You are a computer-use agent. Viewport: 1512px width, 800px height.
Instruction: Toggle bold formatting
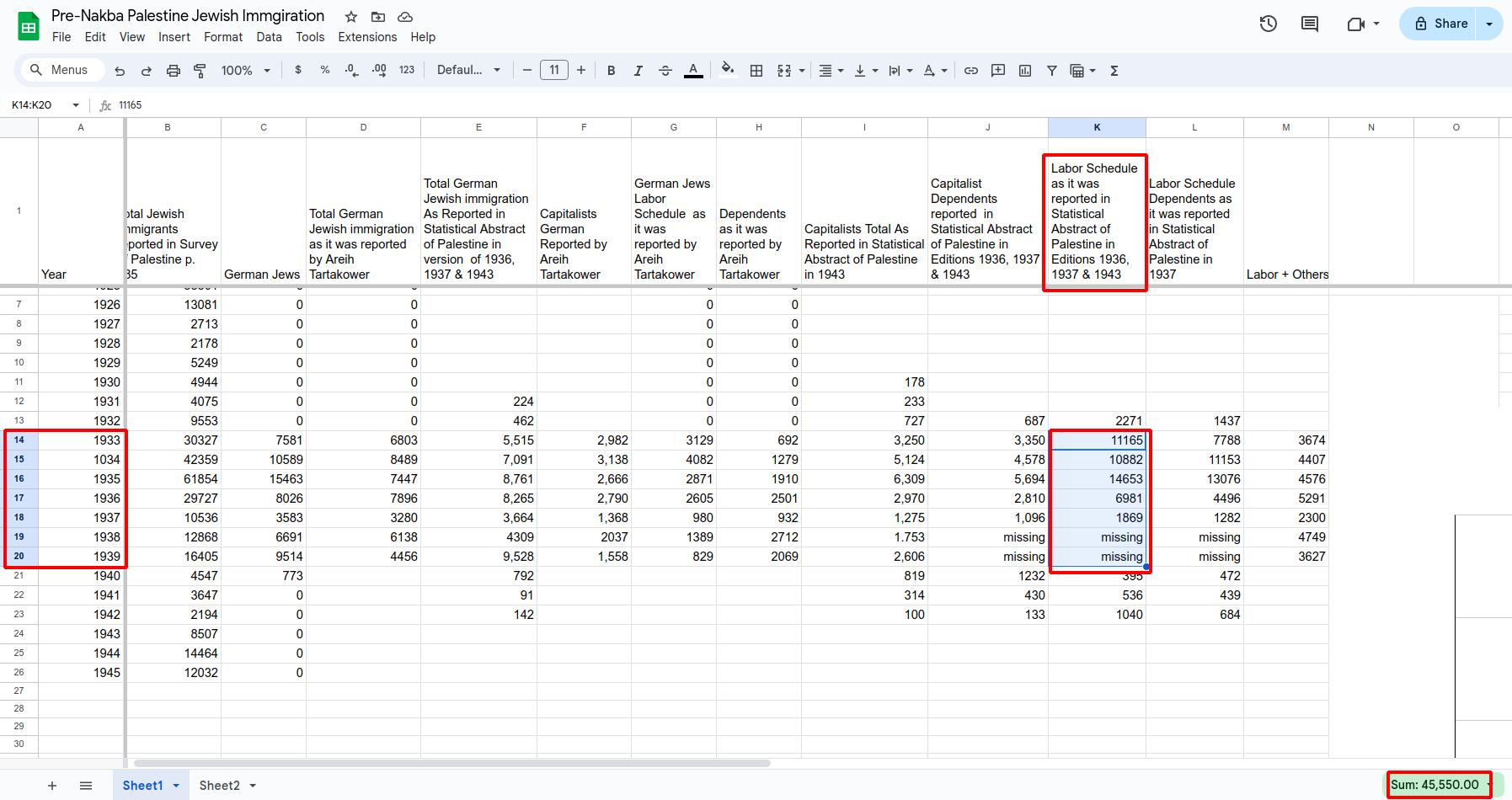click(x=612, y=71)
